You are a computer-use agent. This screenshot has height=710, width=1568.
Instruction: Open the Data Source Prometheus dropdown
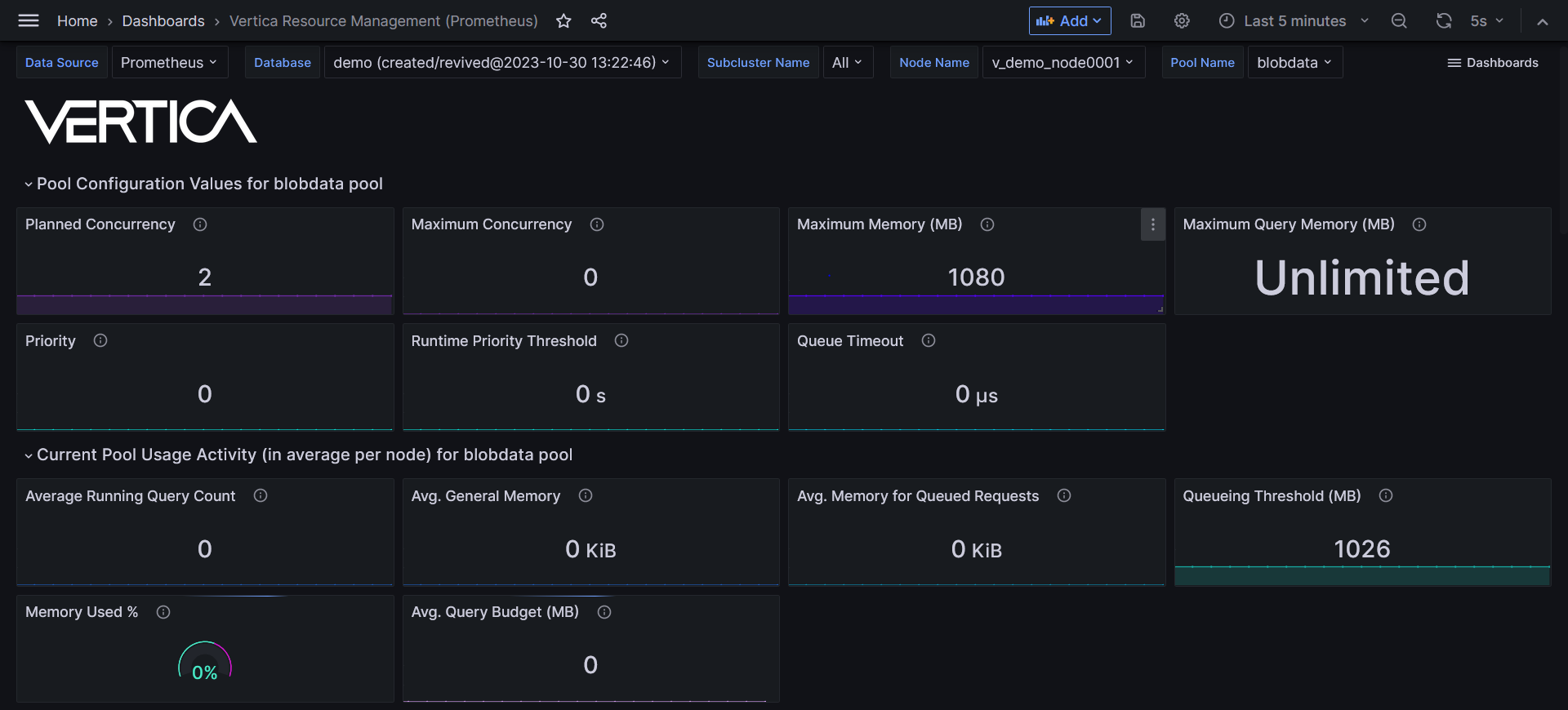(x=169, y=63)
